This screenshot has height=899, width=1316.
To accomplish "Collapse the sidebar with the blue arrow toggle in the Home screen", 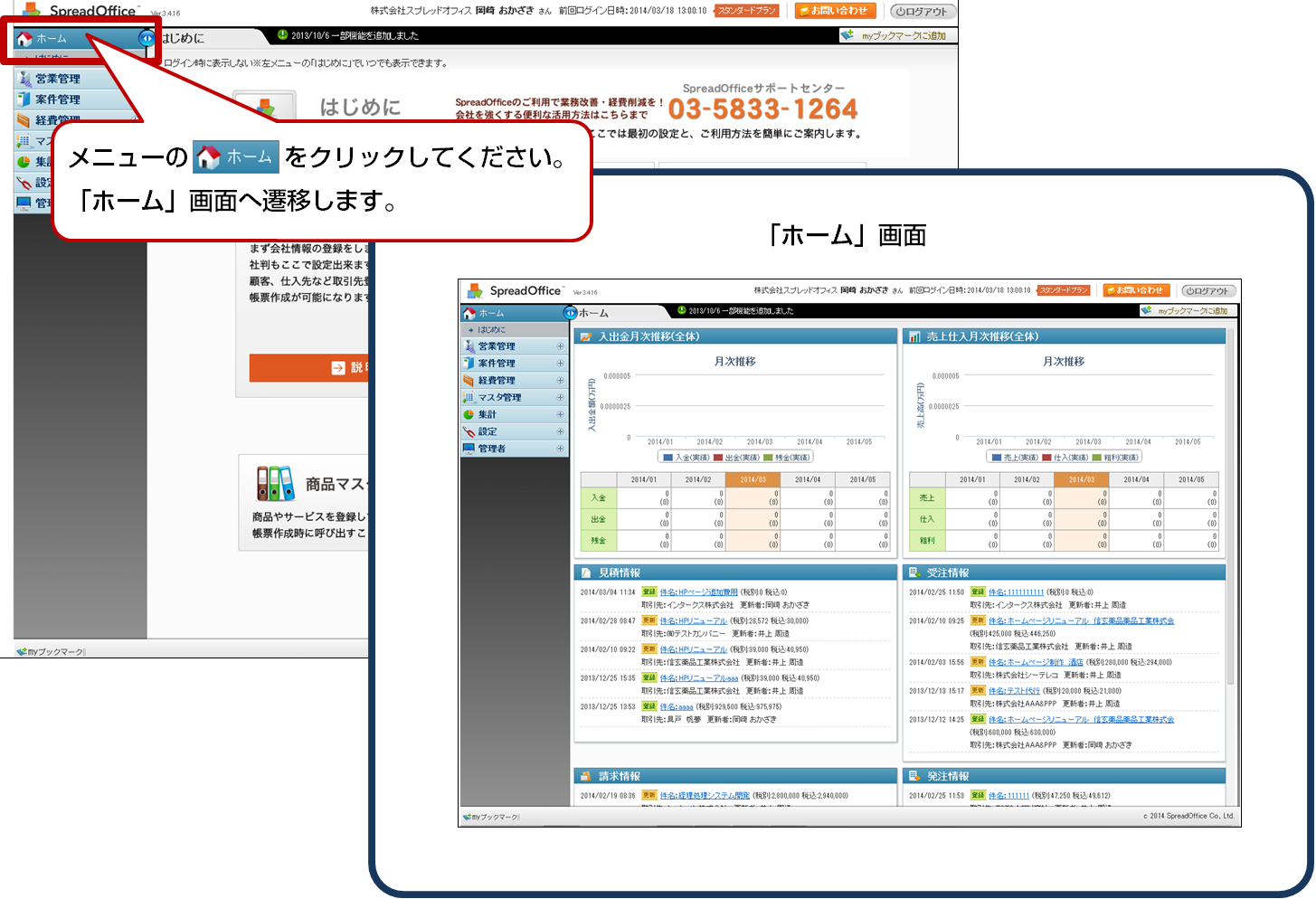I will coord(570,313).
